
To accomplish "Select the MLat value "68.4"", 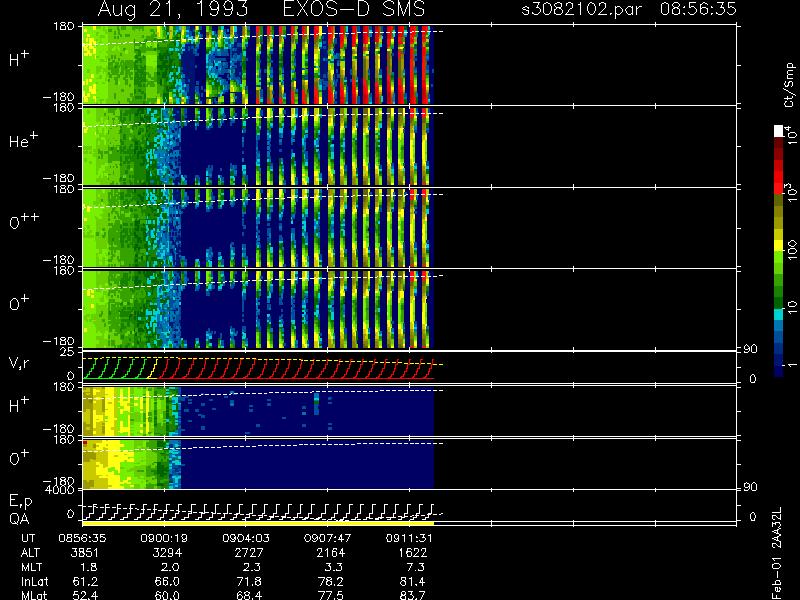I will [248, 595].
